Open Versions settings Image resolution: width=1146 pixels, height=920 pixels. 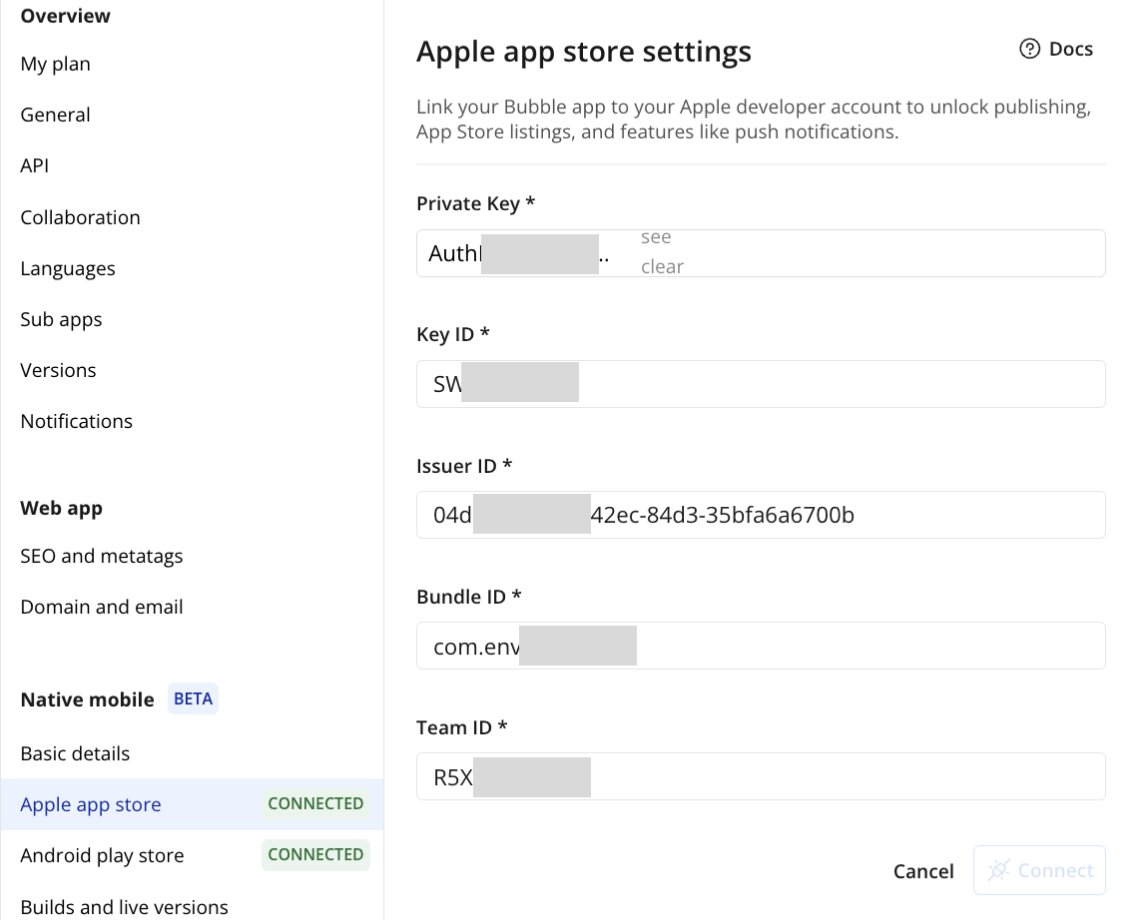click(58, 370)
